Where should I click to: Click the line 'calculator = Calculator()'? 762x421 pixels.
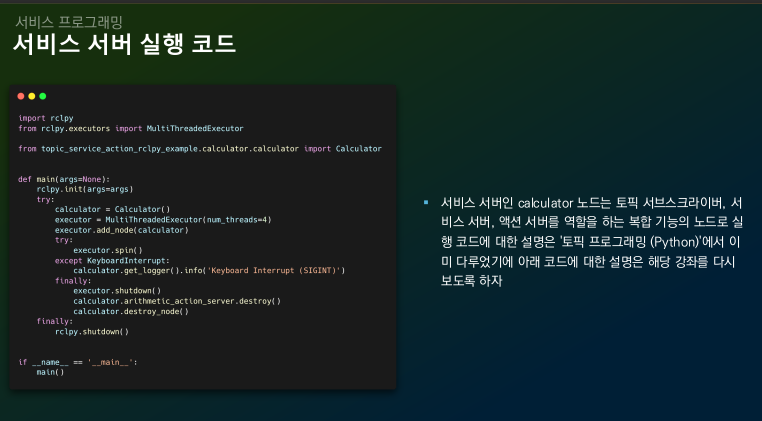click(x=112, y=210)
